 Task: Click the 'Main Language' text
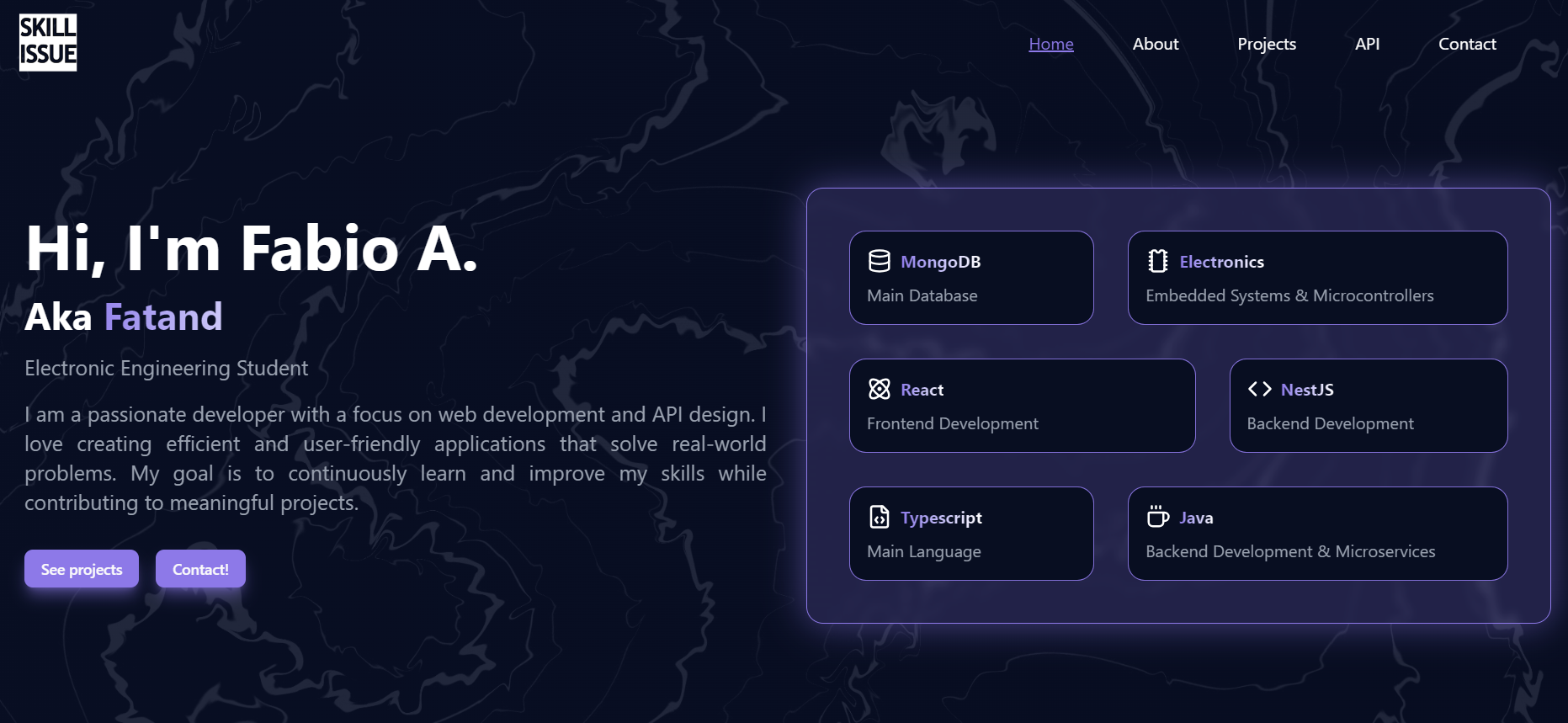coord(924,551)
